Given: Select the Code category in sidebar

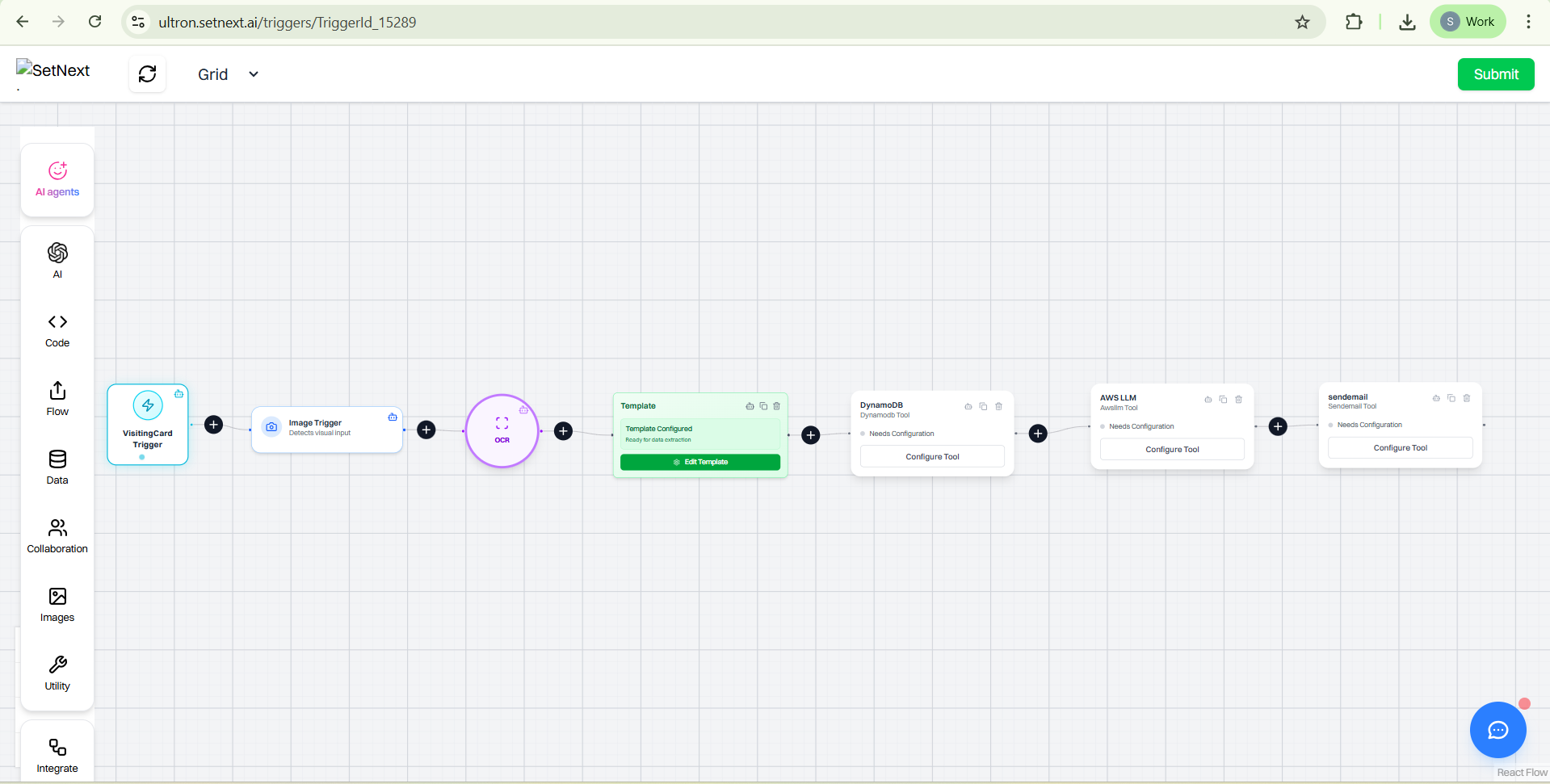Looking at the screenshot, I should (x=57, y=331).
